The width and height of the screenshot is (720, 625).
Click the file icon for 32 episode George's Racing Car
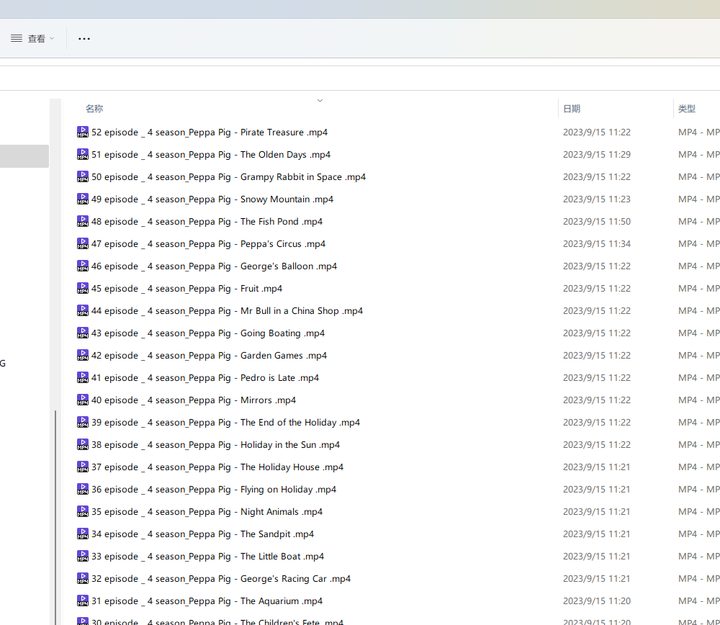[x=83, y=579]
